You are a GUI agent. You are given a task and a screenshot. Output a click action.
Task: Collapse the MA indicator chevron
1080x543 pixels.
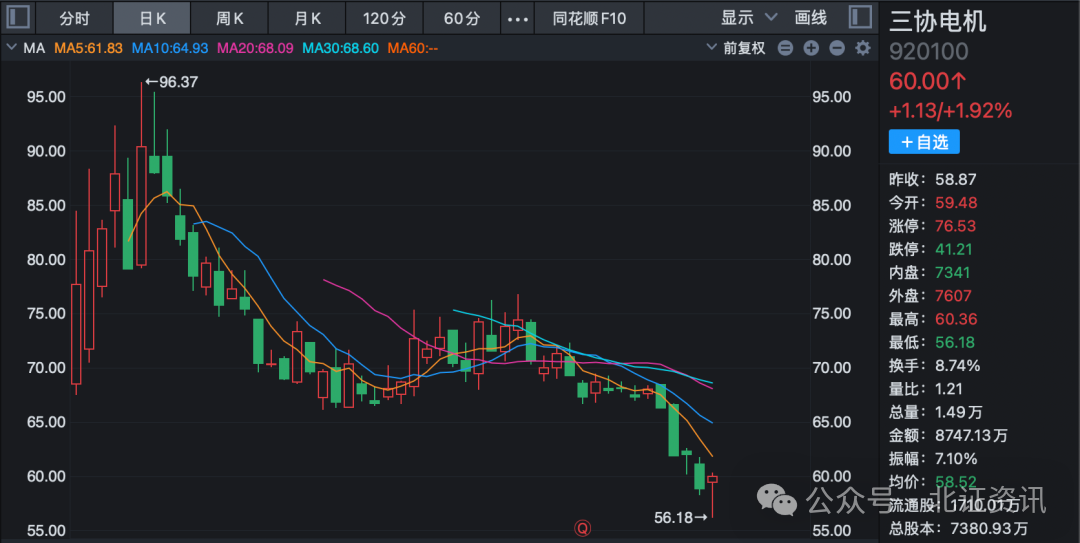(x=11, y=48)
